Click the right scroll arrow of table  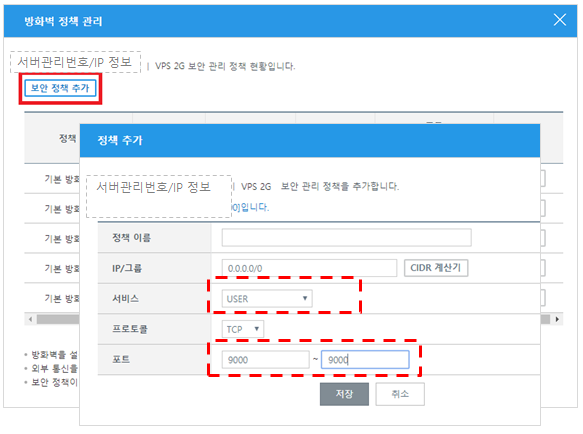(x=557, y=319)
